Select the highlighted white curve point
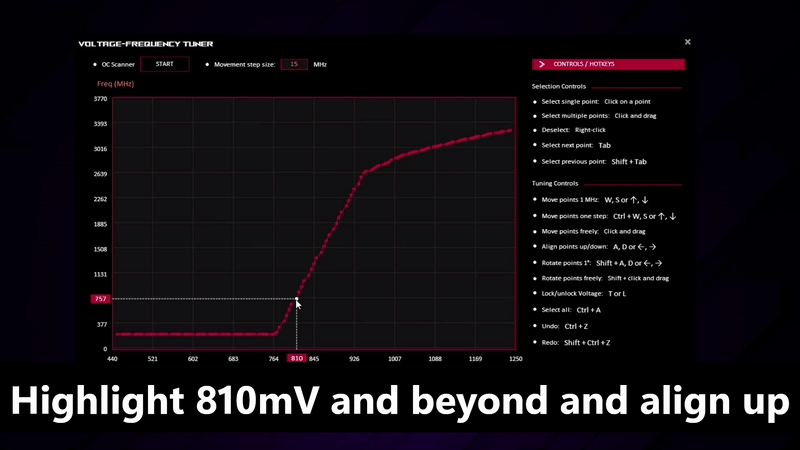 [x=297, y=298]
